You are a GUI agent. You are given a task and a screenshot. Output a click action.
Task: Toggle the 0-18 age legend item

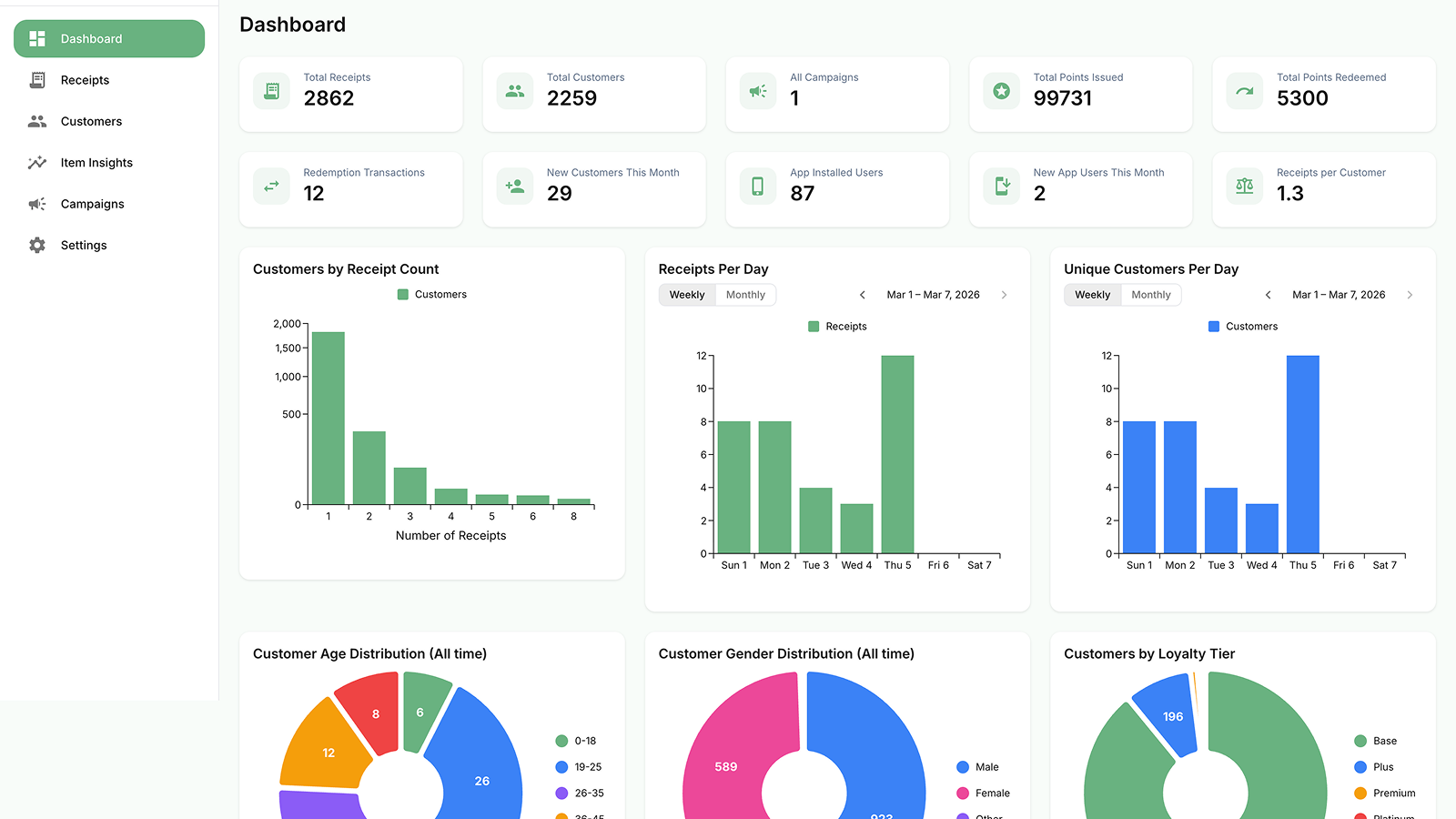(x=576, y=741)
